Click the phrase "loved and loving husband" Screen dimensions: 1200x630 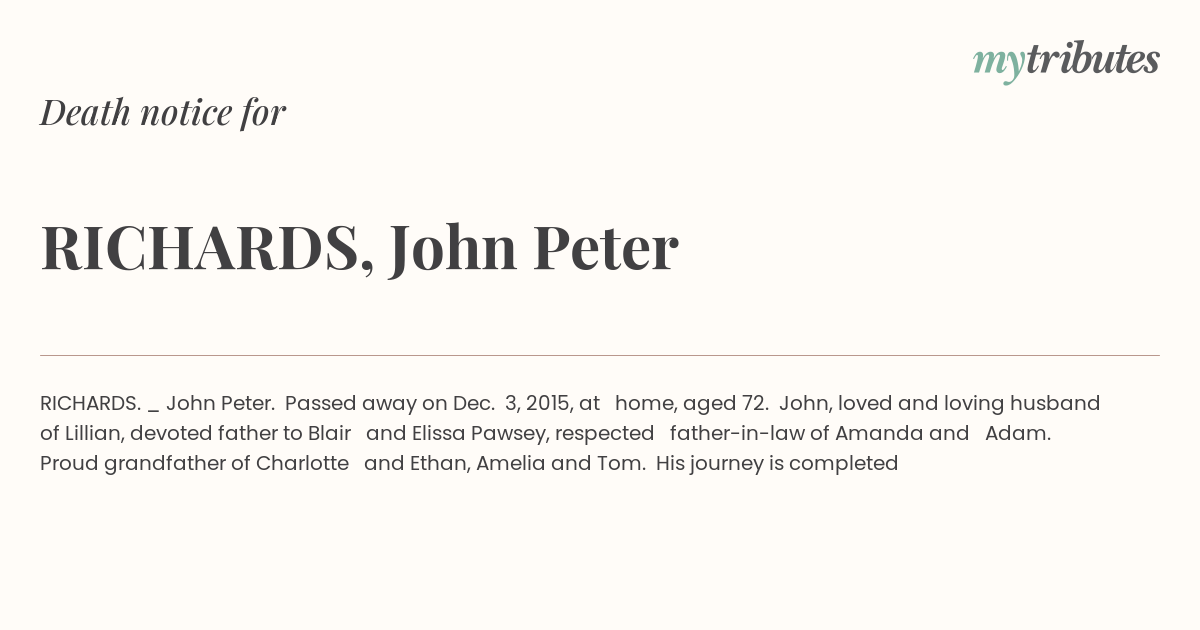(969, 403)
